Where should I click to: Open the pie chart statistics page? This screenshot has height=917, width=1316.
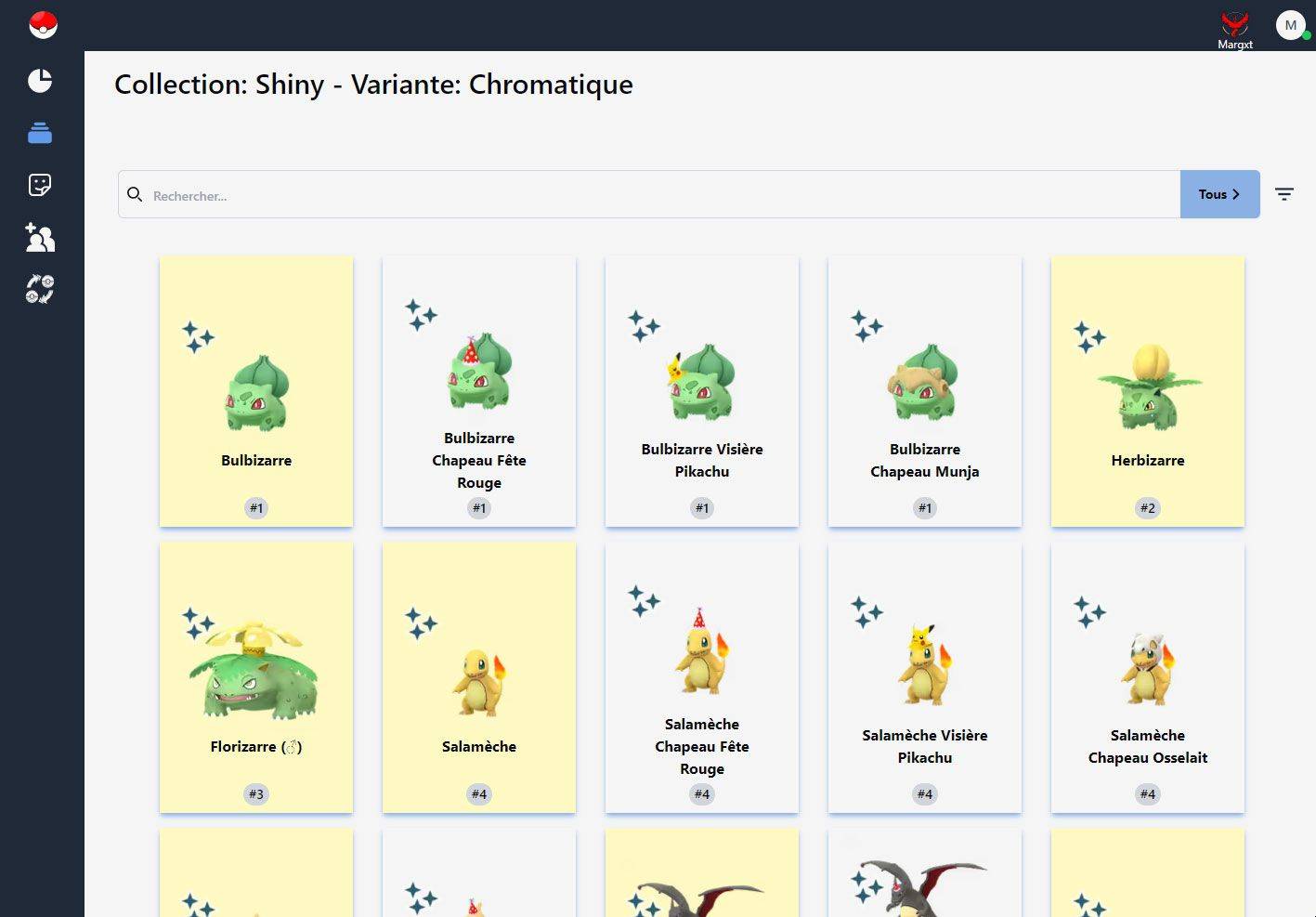tap(40, 81)
